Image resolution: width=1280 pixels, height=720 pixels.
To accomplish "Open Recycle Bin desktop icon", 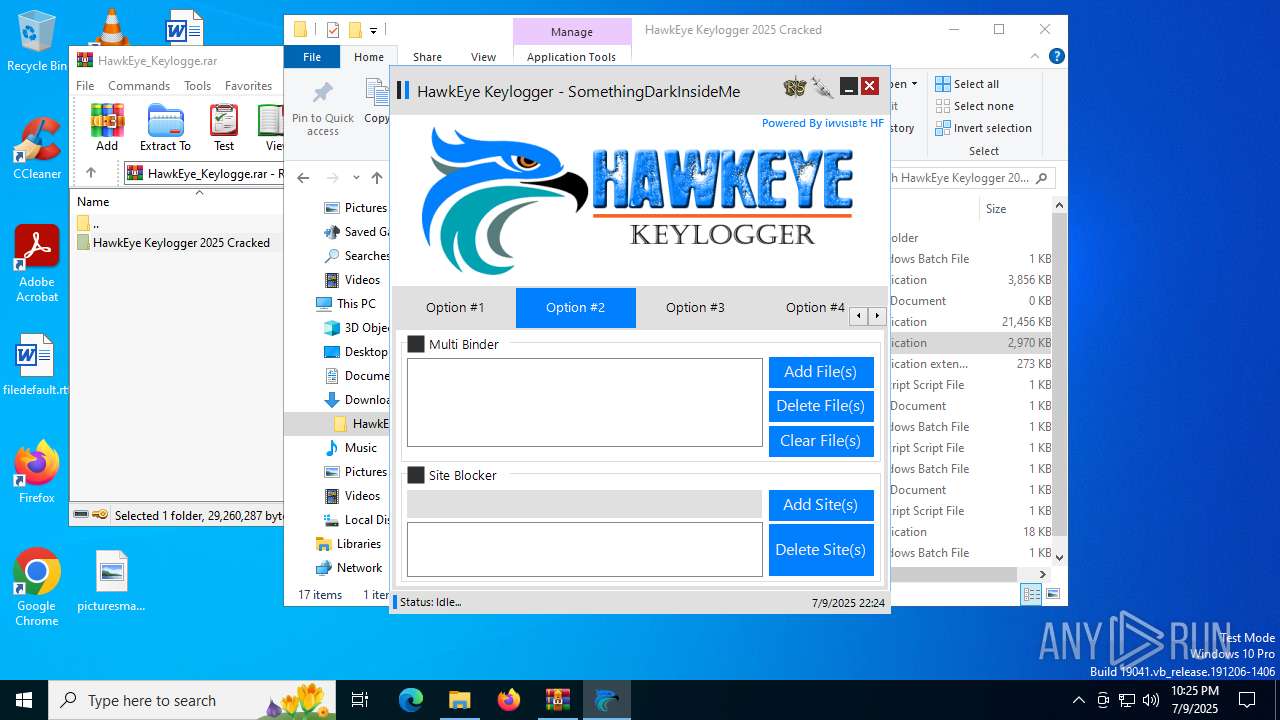I will [x=36, y=40].
